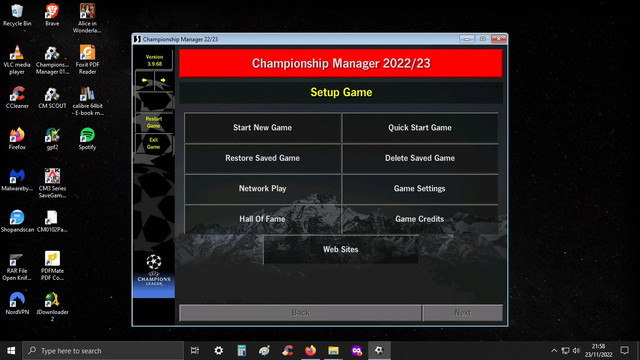Select the Alice in Wonderland desktop icon
This screenshot has height=360, width=640.
87,19
